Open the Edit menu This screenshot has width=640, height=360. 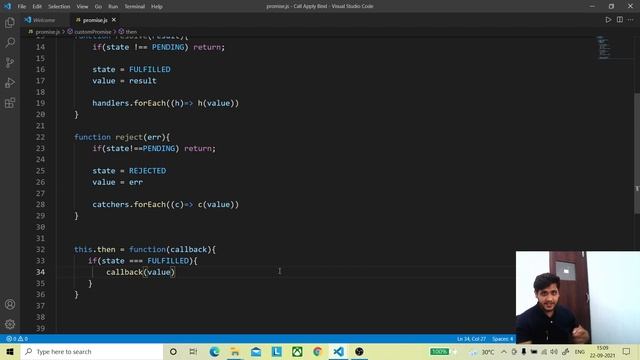click(x=37, y=6)
